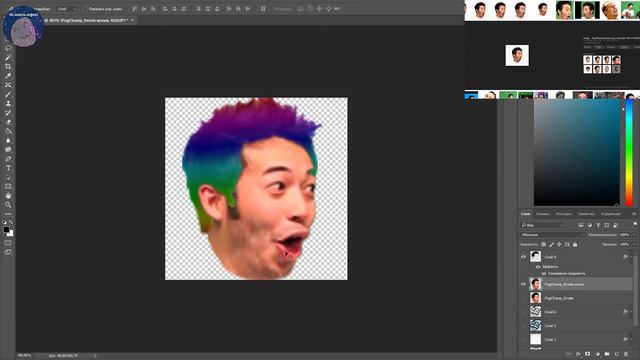
Task: Add a layer mask with the mask icon
Action: [x=588, y=354]
